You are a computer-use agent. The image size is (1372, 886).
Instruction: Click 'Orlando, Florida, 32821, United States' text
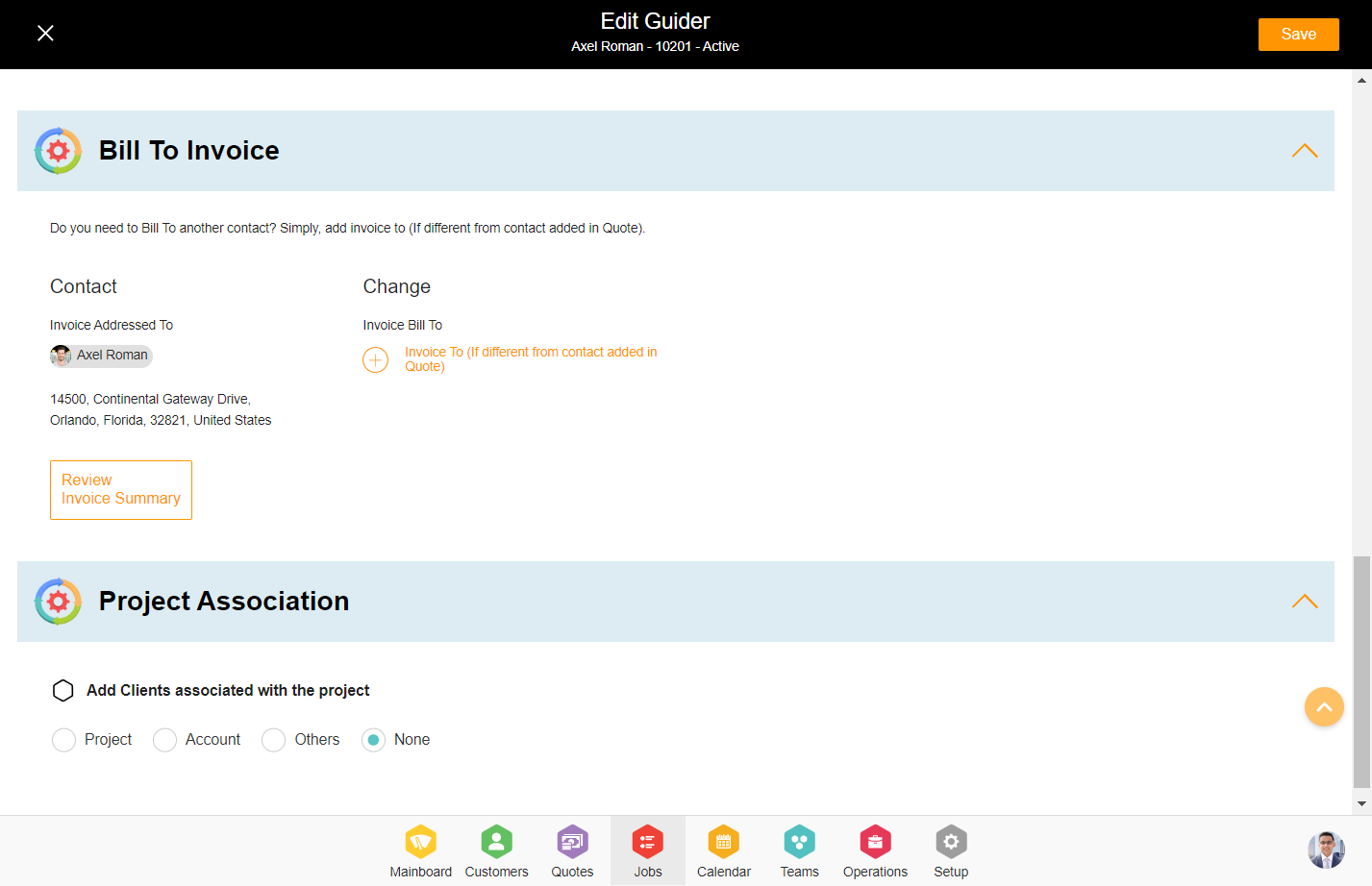[x=161, y=421]
